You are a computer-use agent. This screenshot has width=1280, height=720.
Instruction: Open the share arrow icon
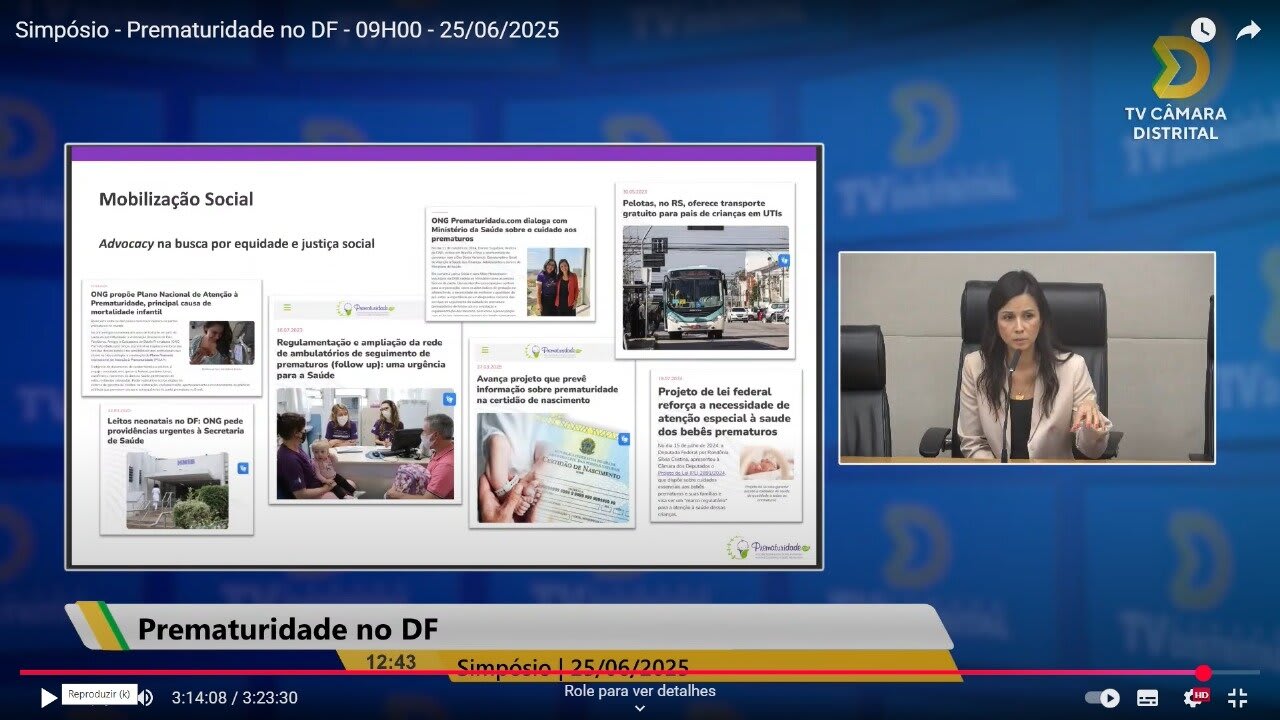(x=1248, y=30)
